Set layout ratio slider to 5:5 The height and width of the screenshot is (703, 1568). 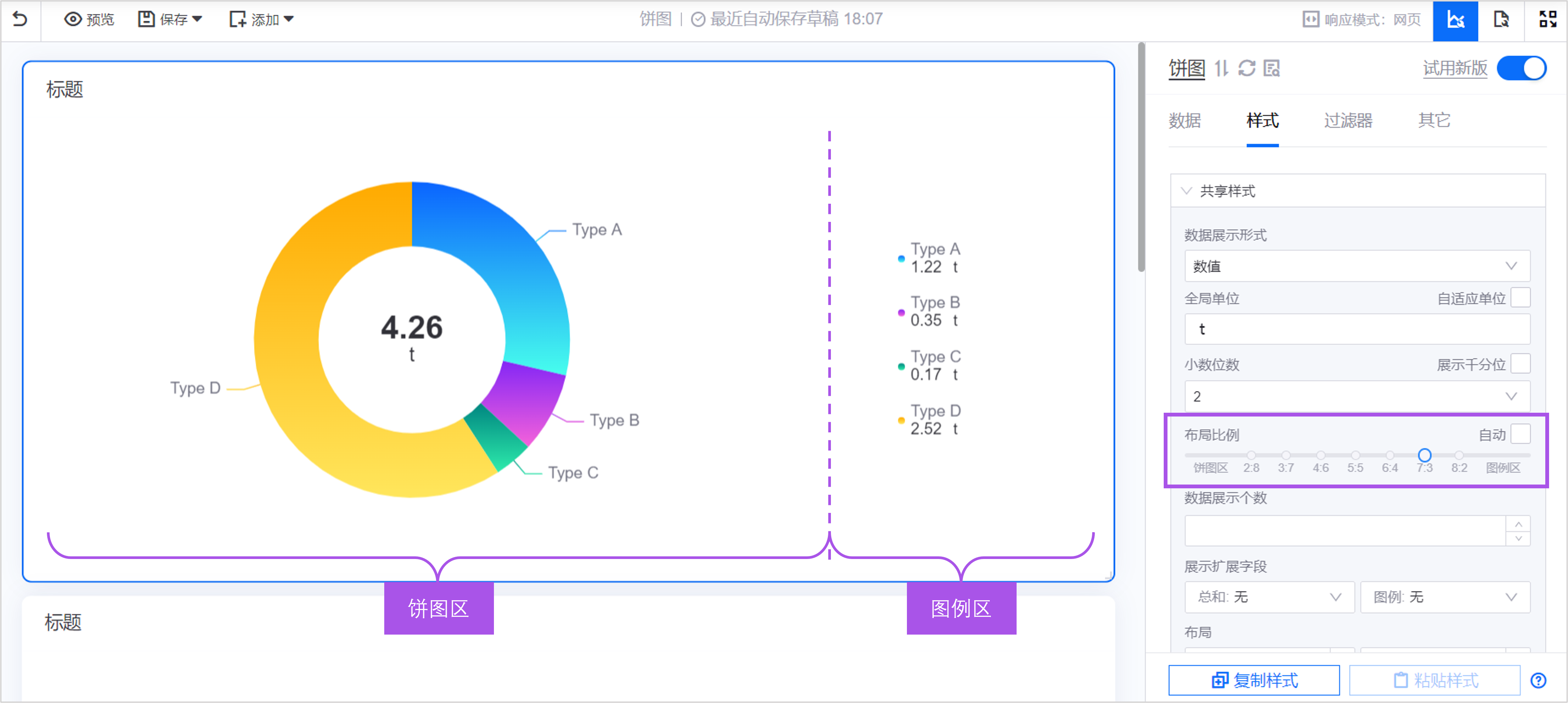(1355, 455)
